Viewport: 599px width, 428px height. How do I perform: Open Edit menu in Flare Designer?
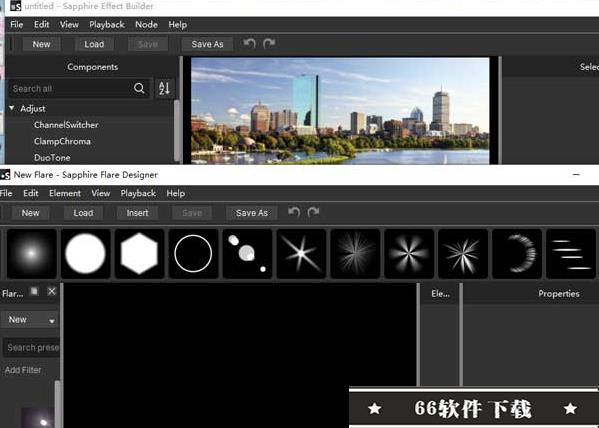coord(31,193)
